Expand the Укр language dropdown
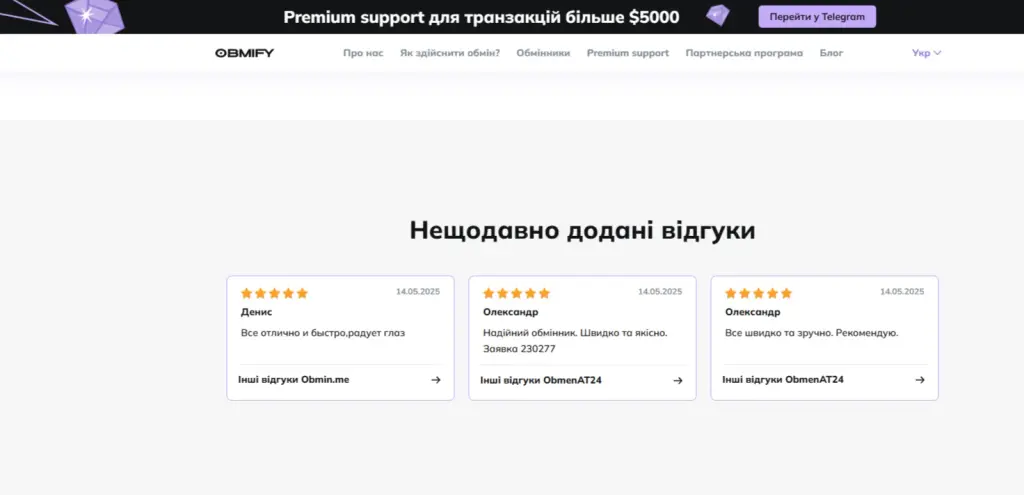The height and width of the screenshot is (495, 1024). tap(926, 53)
